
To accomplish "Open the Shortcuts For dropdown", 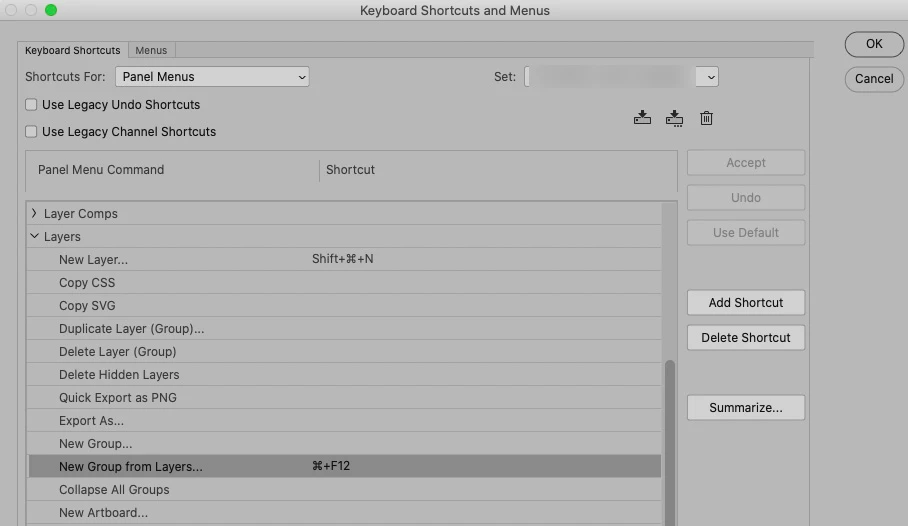I will pos(212,76).
